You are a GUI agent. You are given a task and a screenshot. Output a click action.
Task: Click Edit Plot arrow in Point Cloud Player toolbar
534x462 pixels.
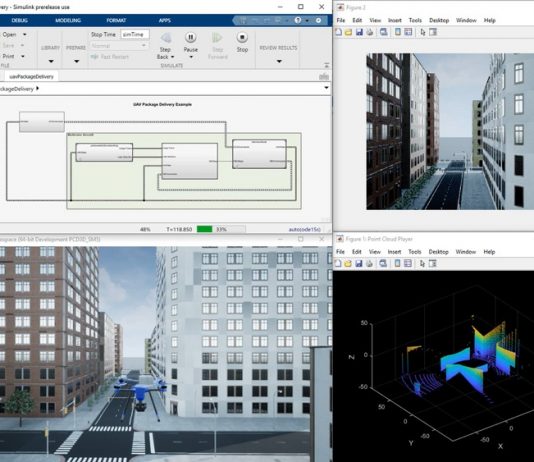click(x=422, y=264)
